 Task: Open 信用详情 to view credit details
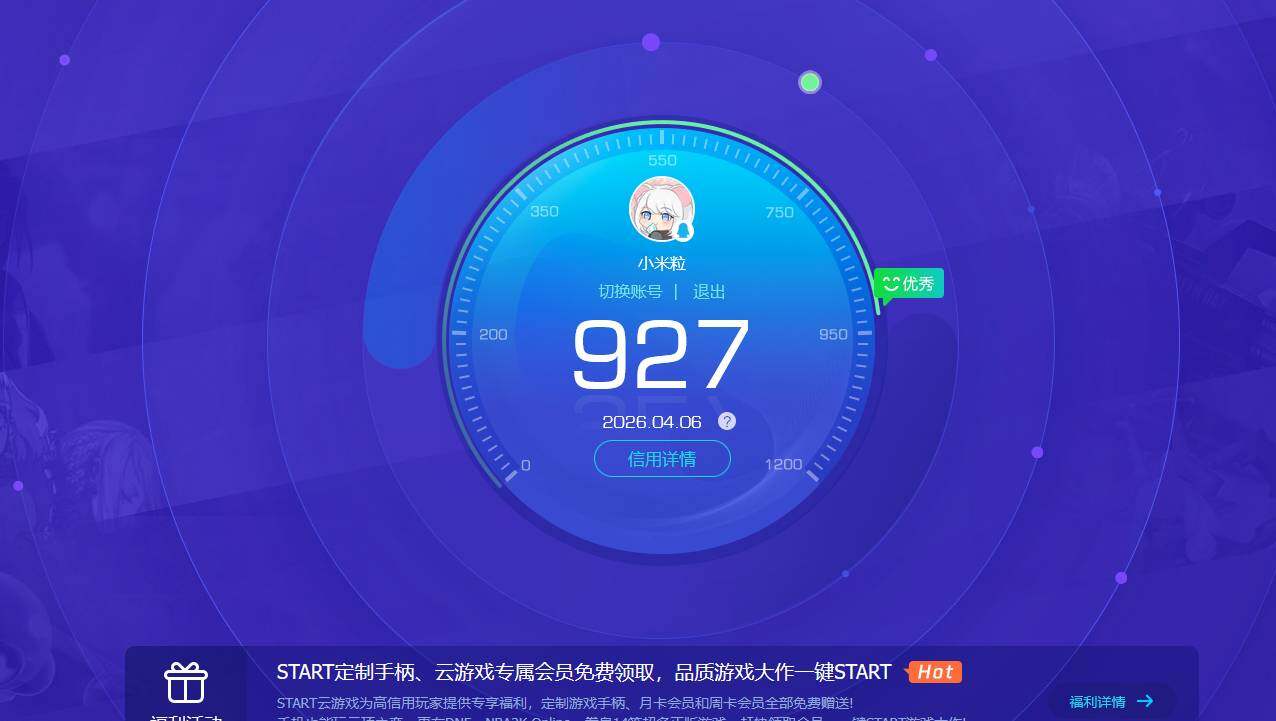(x=662, y=458)
